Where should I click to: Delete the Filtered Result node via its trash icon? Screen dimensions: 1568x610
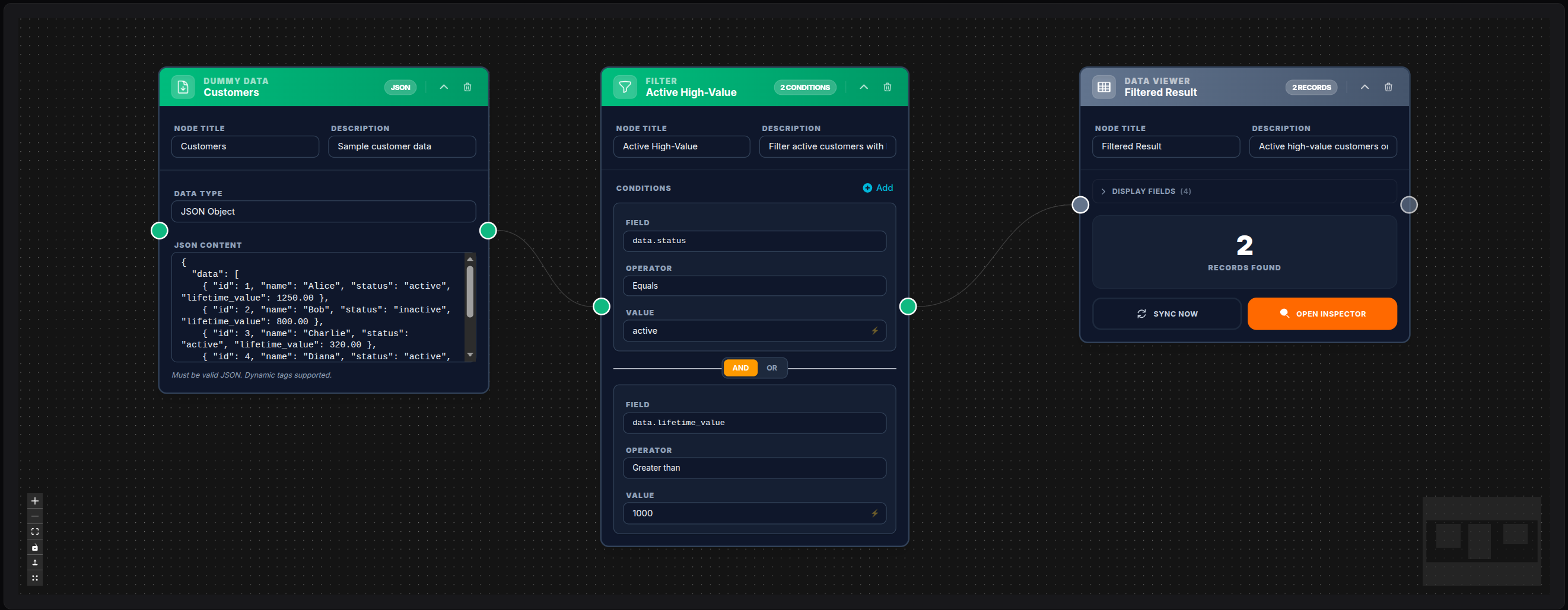1389,87
